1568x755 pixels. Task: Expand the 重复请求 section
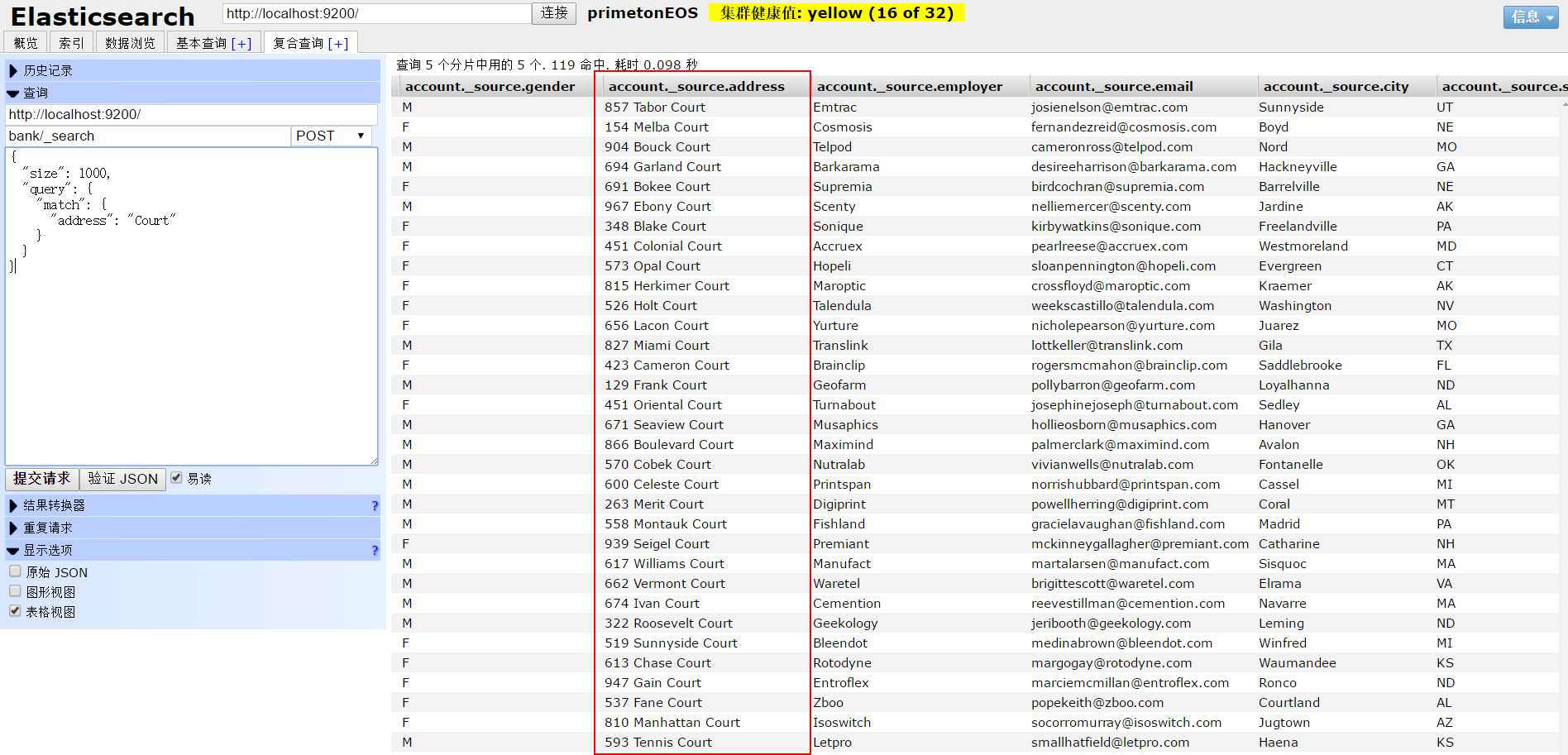click(193, 528)
